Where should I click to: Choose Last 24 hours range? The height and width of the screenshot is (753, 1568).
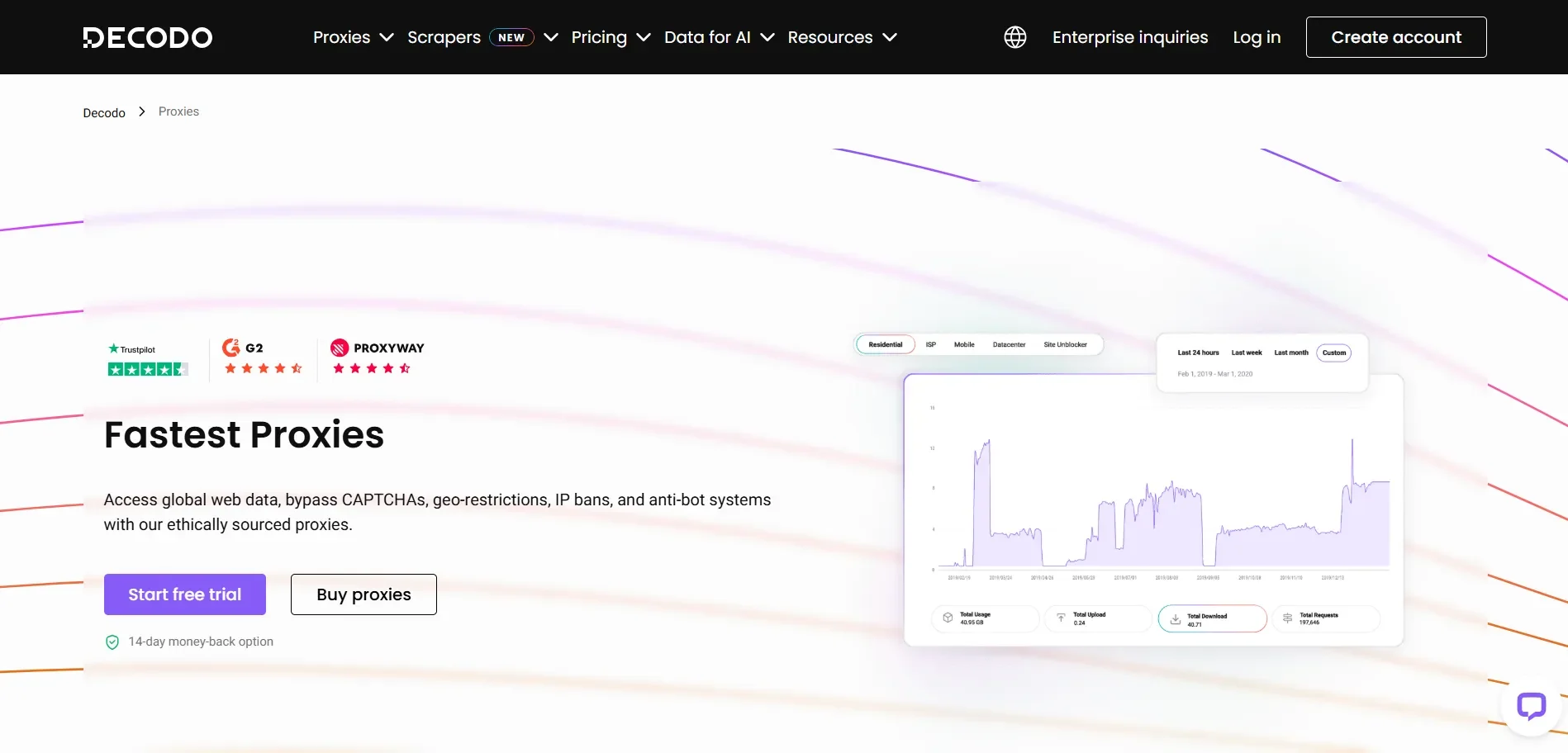(x=1198, y=353)
